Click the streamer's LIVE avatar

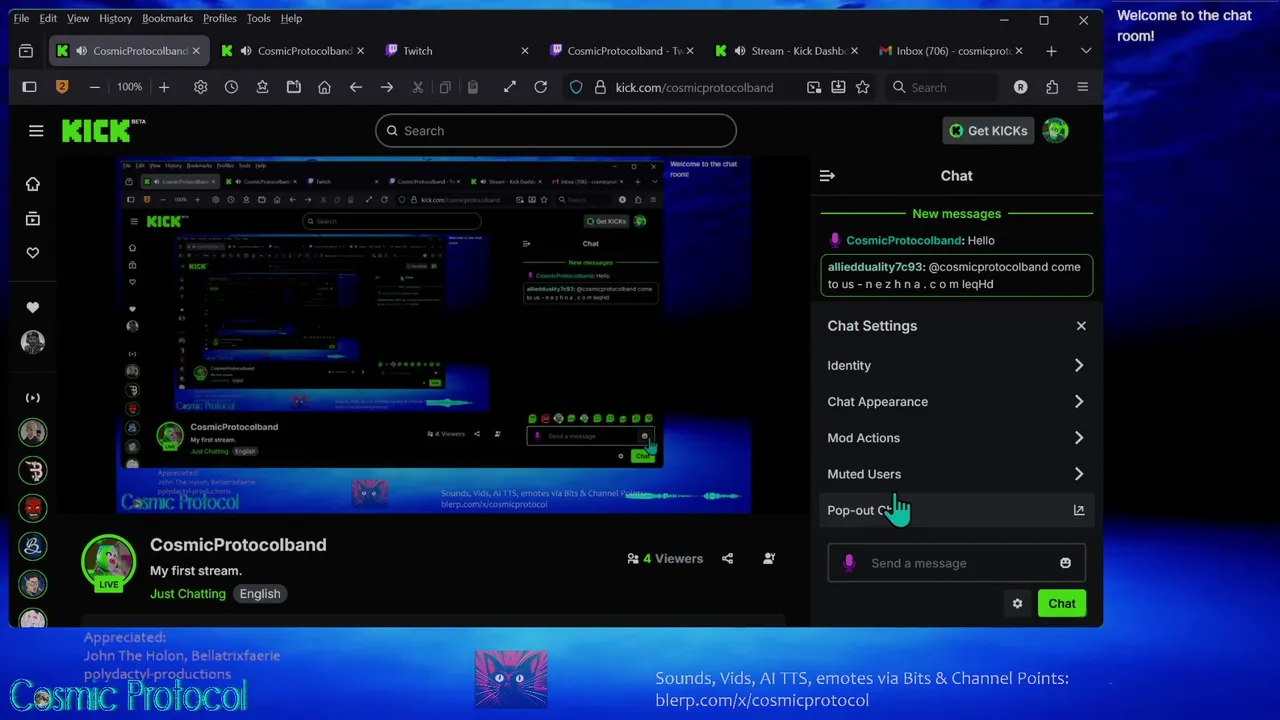coord(108,563)
